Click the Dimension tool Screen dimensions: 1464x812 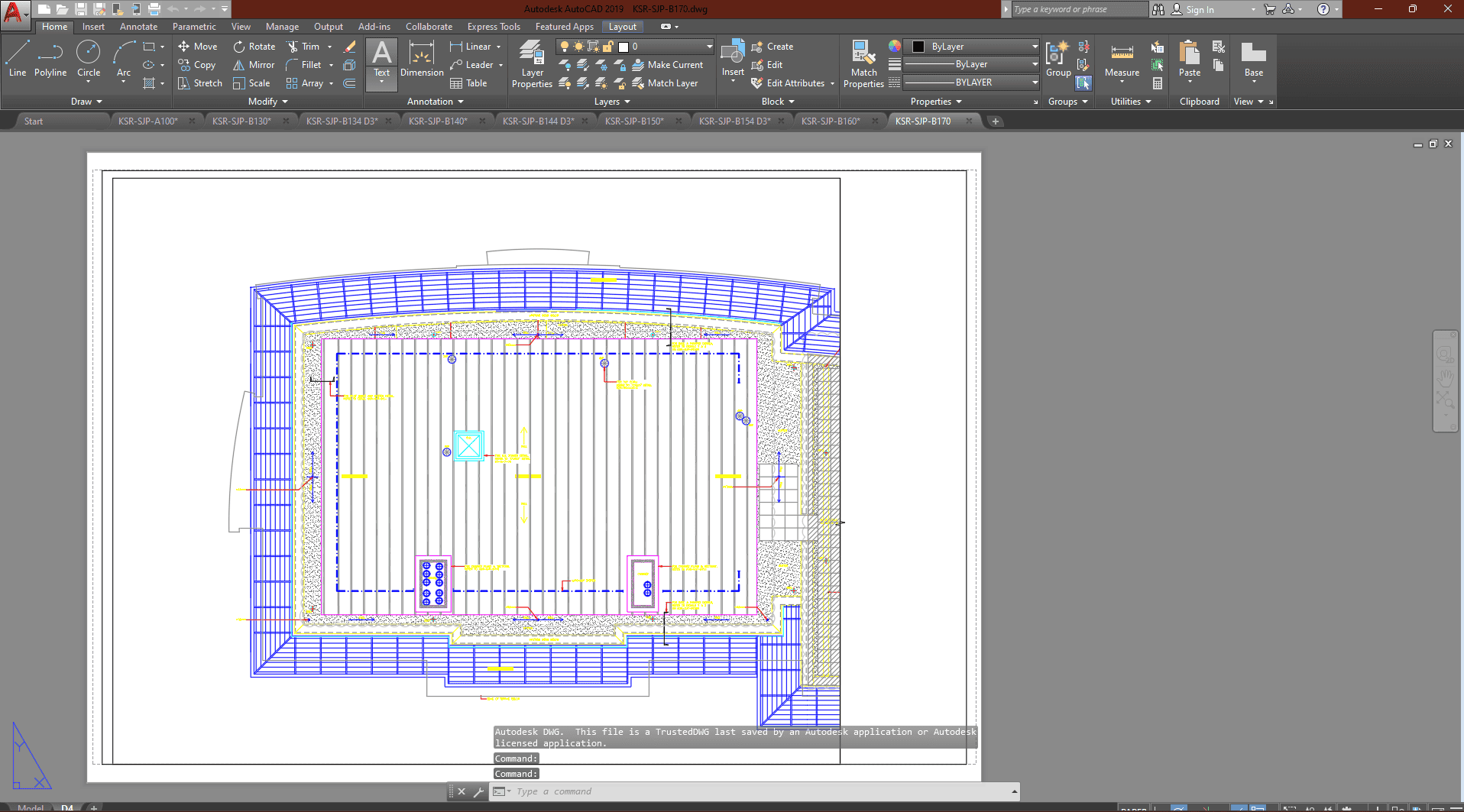coord(422,60)
